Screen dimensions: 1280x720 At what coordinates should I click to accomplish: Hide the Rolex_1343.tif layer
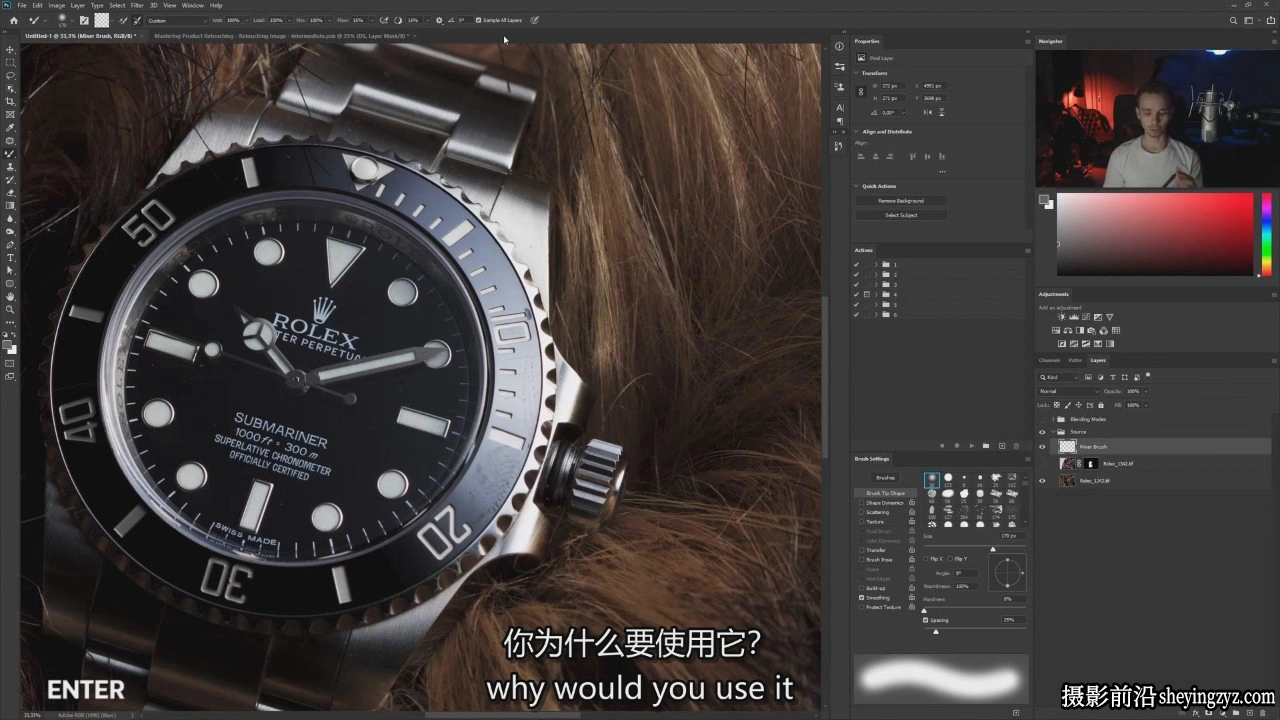pos(1042,481)
